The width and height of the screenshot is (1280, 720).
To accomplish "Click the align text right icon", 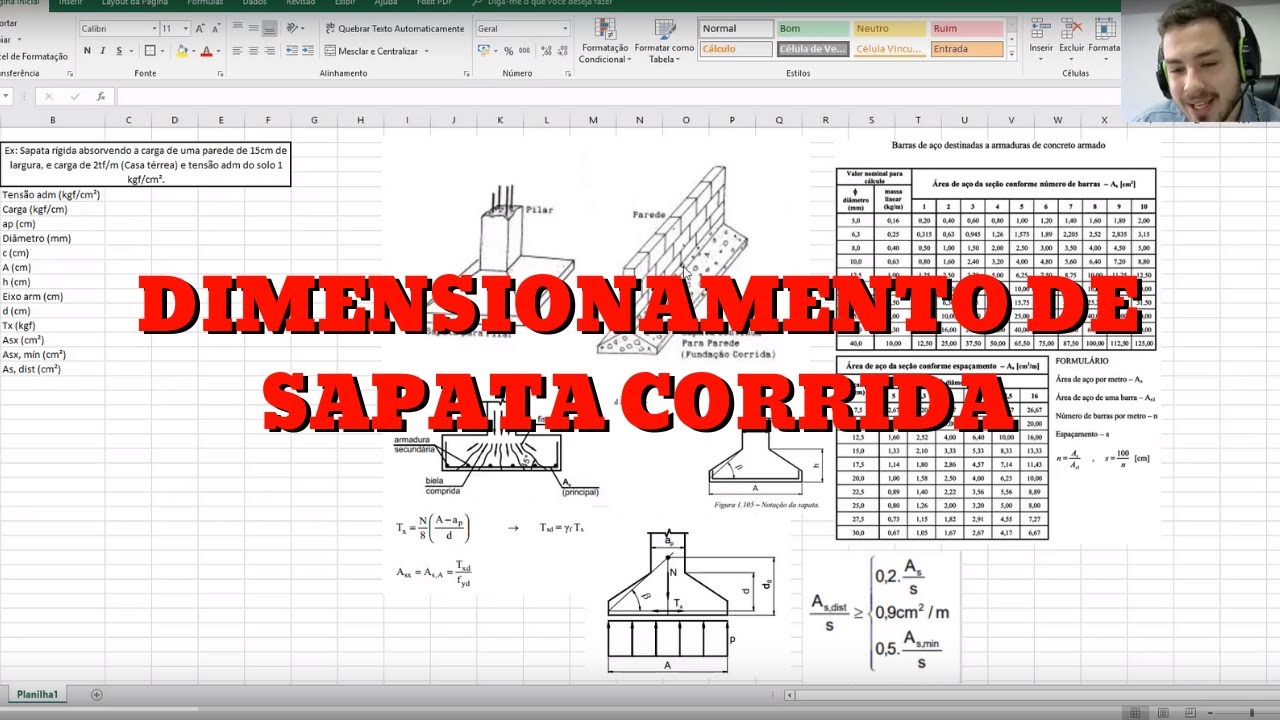I will (270, 51).
